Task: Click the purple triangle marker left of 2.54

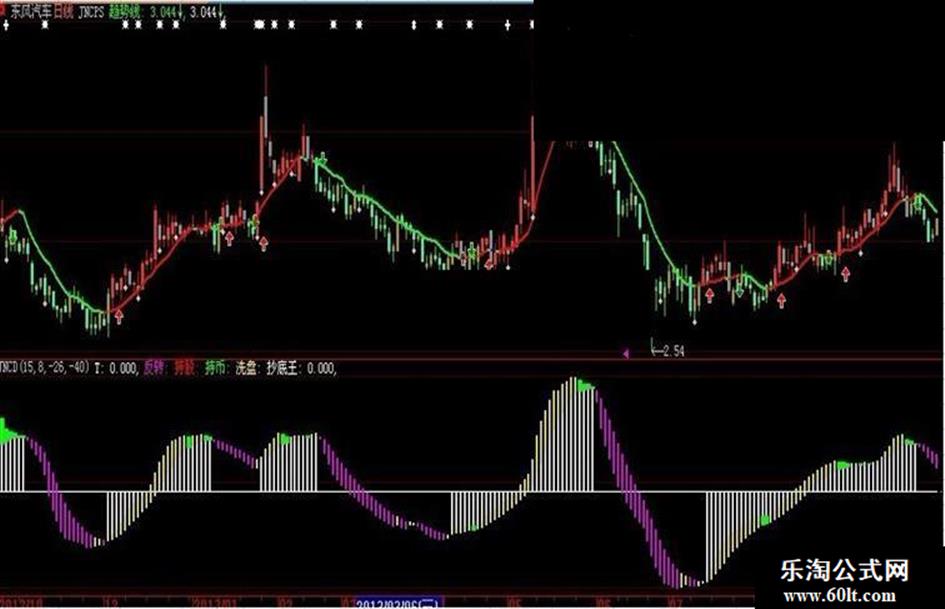Action: tap(626, 352)
